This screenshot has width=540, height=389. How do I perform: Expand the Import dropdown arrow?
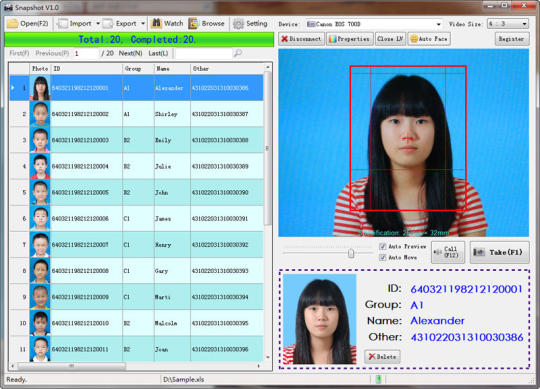pyautogui.click(x=98, y=24)
